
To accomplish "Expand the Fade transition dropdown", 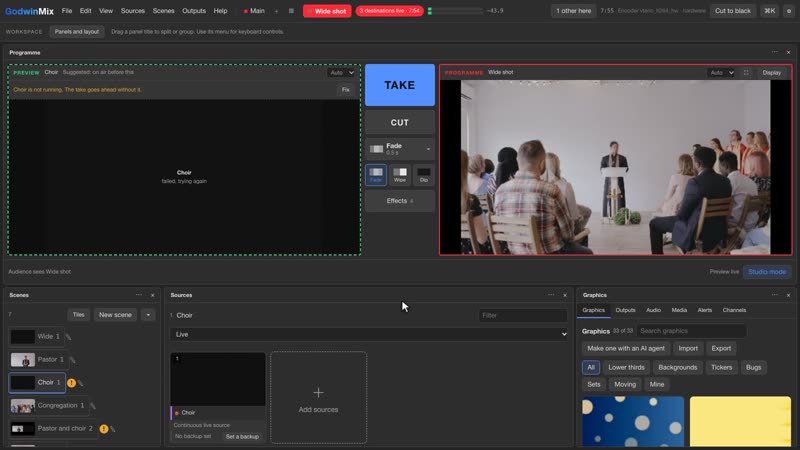I will click(x=399, y=149).
